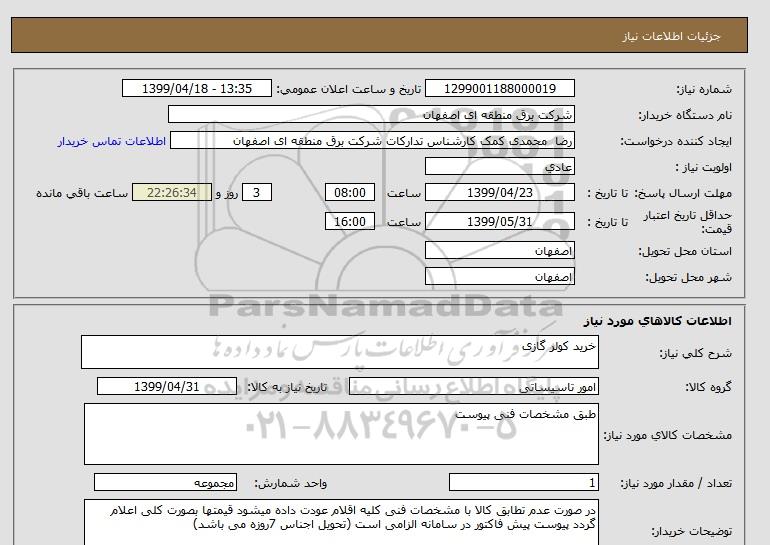Select the buyer organization field شرکت برق منطقه ای اصفهان
The image size is (770, 545).
371,114
